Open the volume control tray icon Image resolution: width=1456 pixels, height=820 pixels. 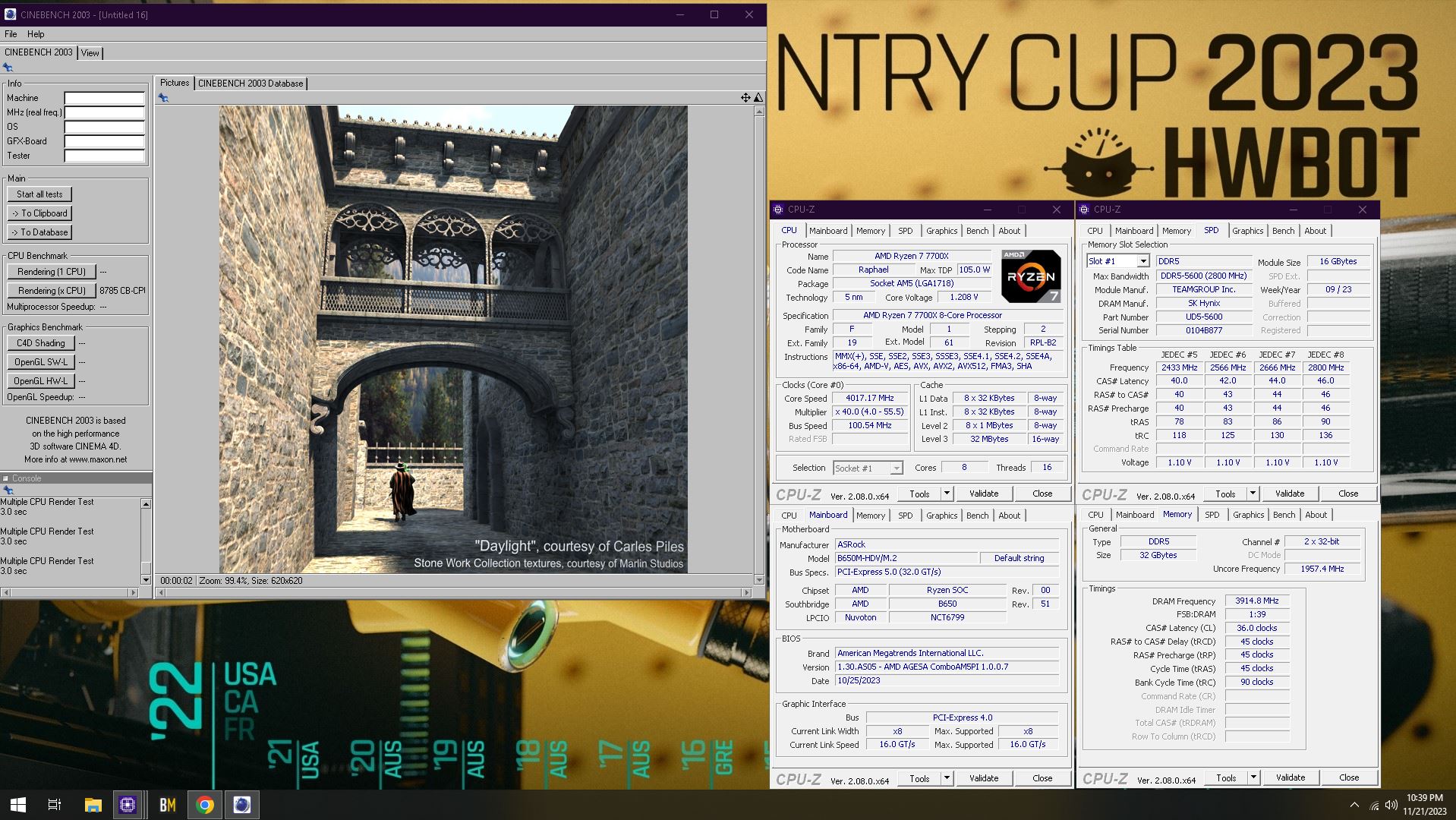[1391, 805]
